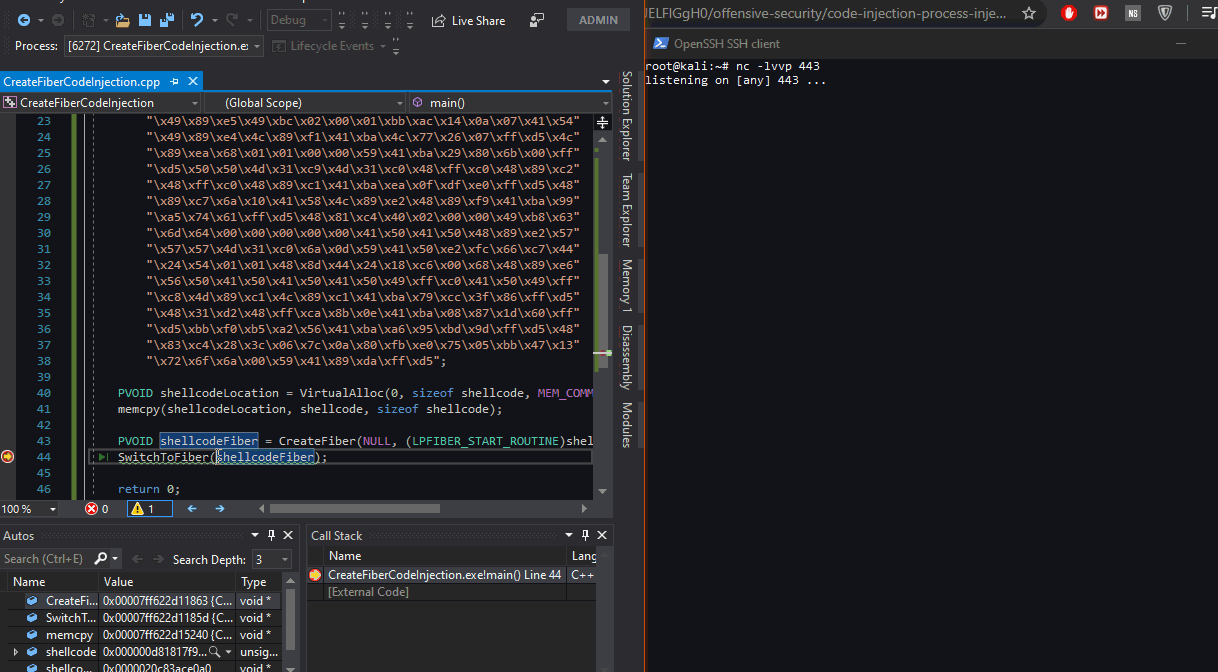1218x672 pixels.
Task: Select CreateFiberCodeInjection.exe!main() Line 44 frame
Action: [x=444, y=575]
